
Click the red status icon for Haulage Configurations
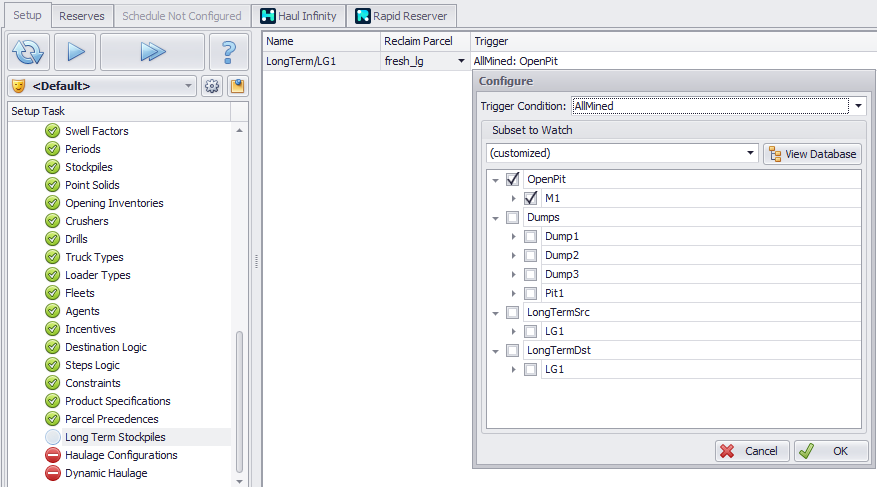[53, 455]
